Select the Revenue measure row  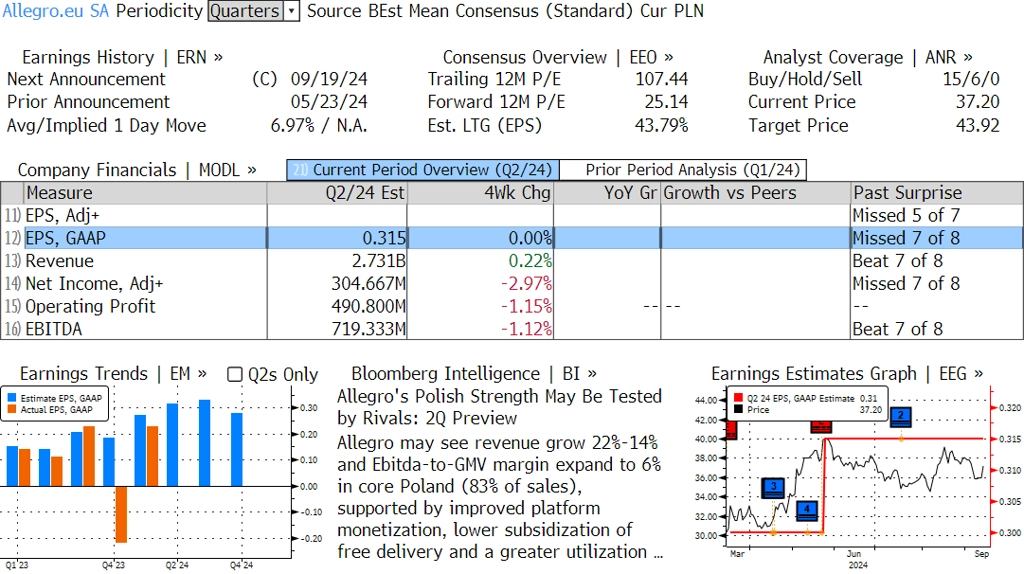(x=512, y=261)
